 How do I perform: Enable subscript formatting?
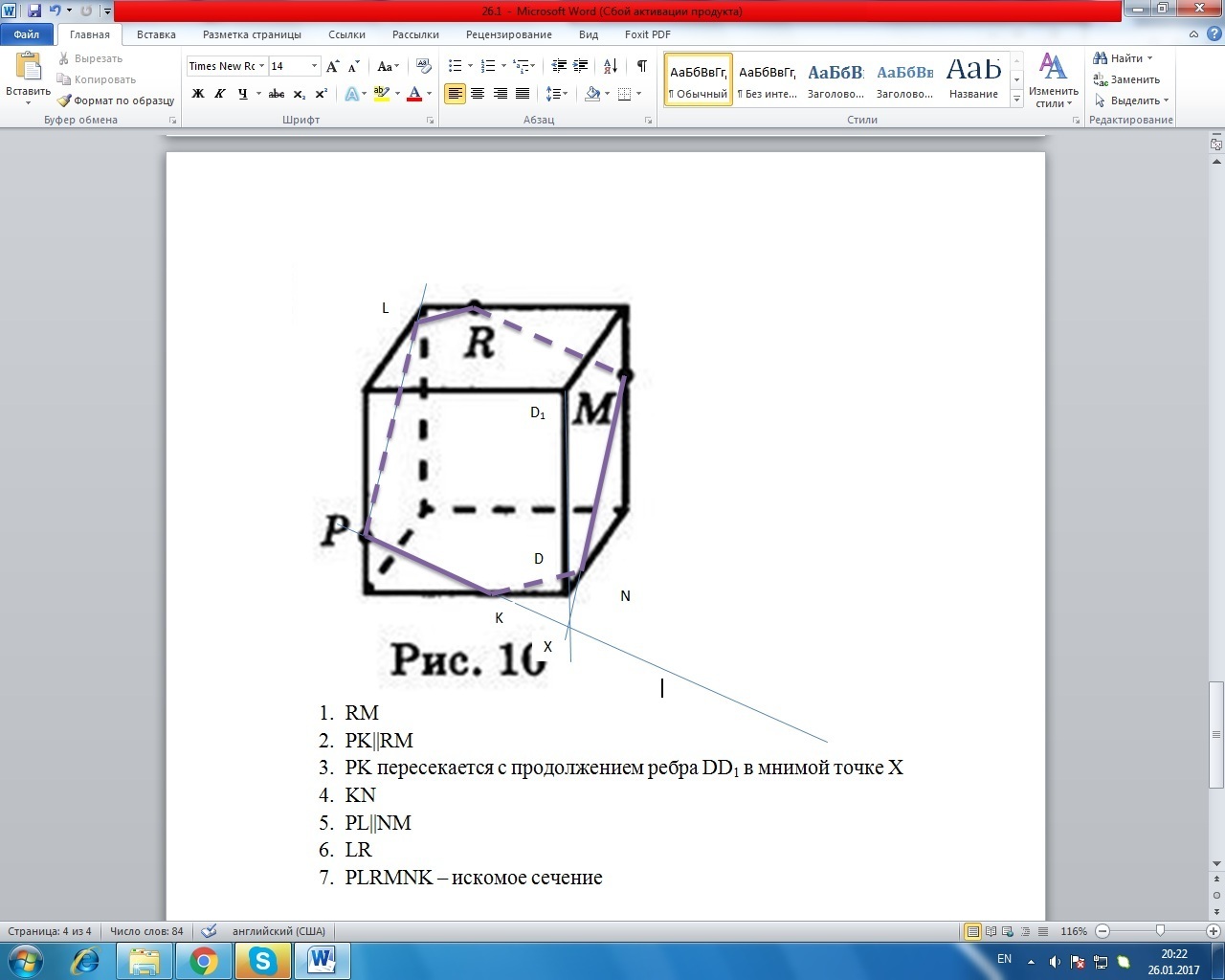pyautogui.click(x=298, y=95)
